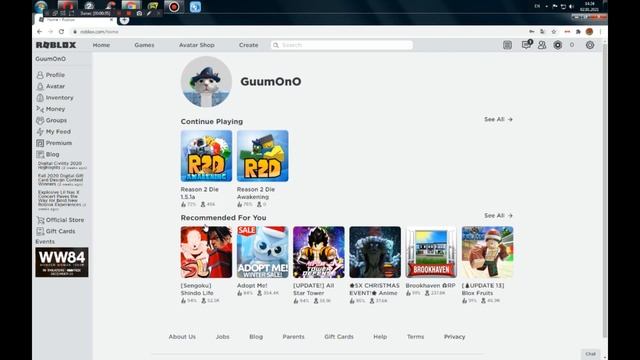Go to Money in sidebar
The width and height of the screenshot is (640, 360).
tap(51, 109)
